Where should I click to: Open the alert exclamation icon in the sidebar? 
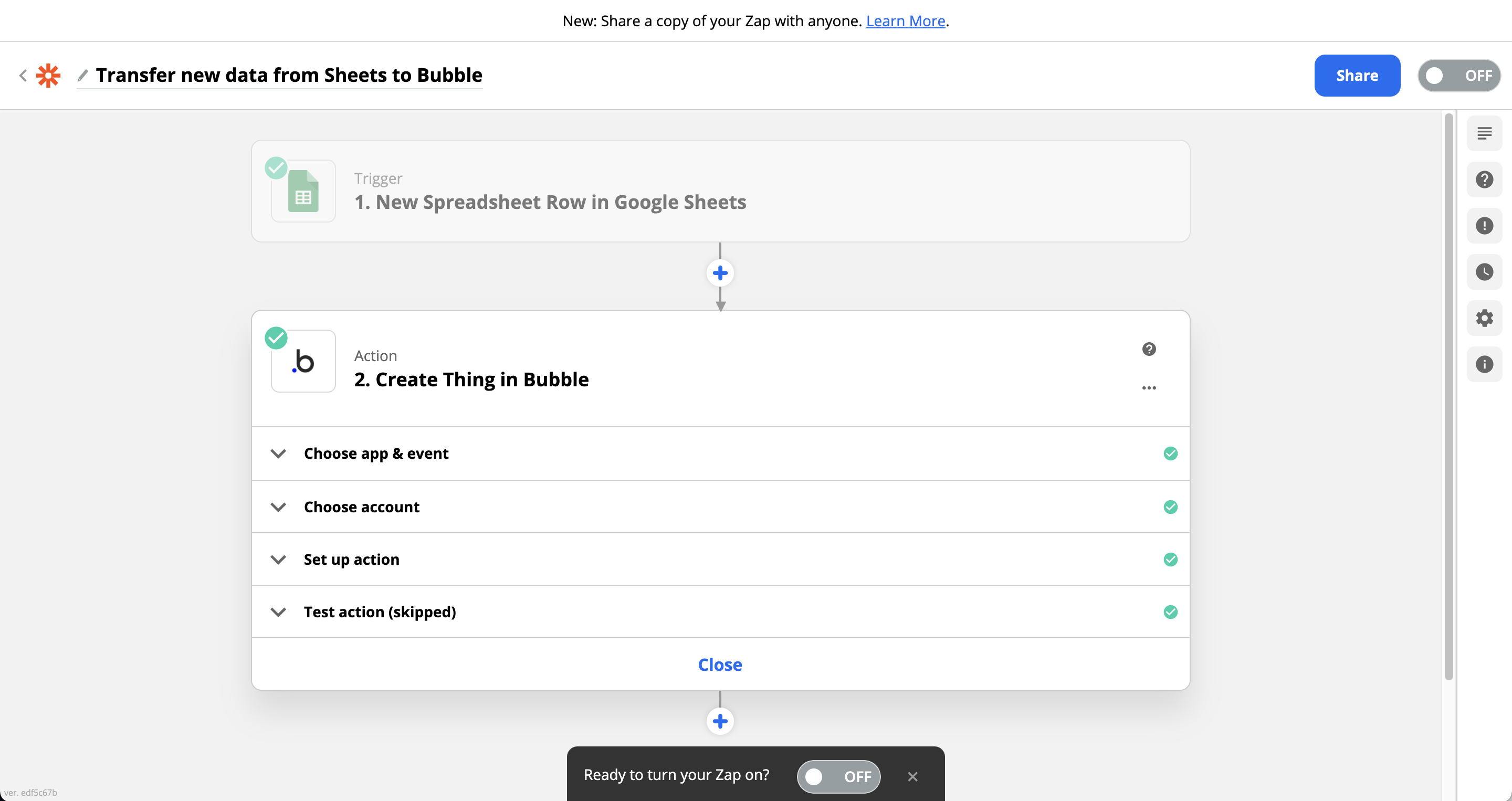point(1484,226)
